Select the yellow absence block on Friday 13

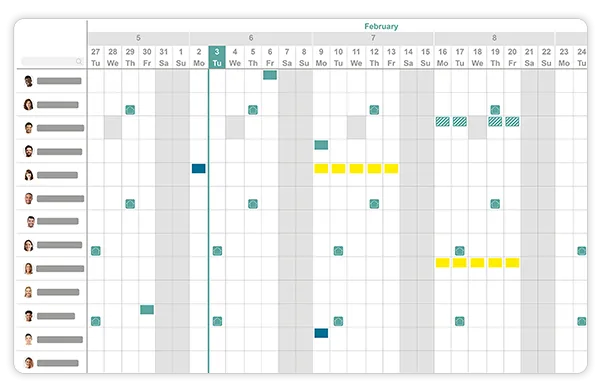coord(391,168)
